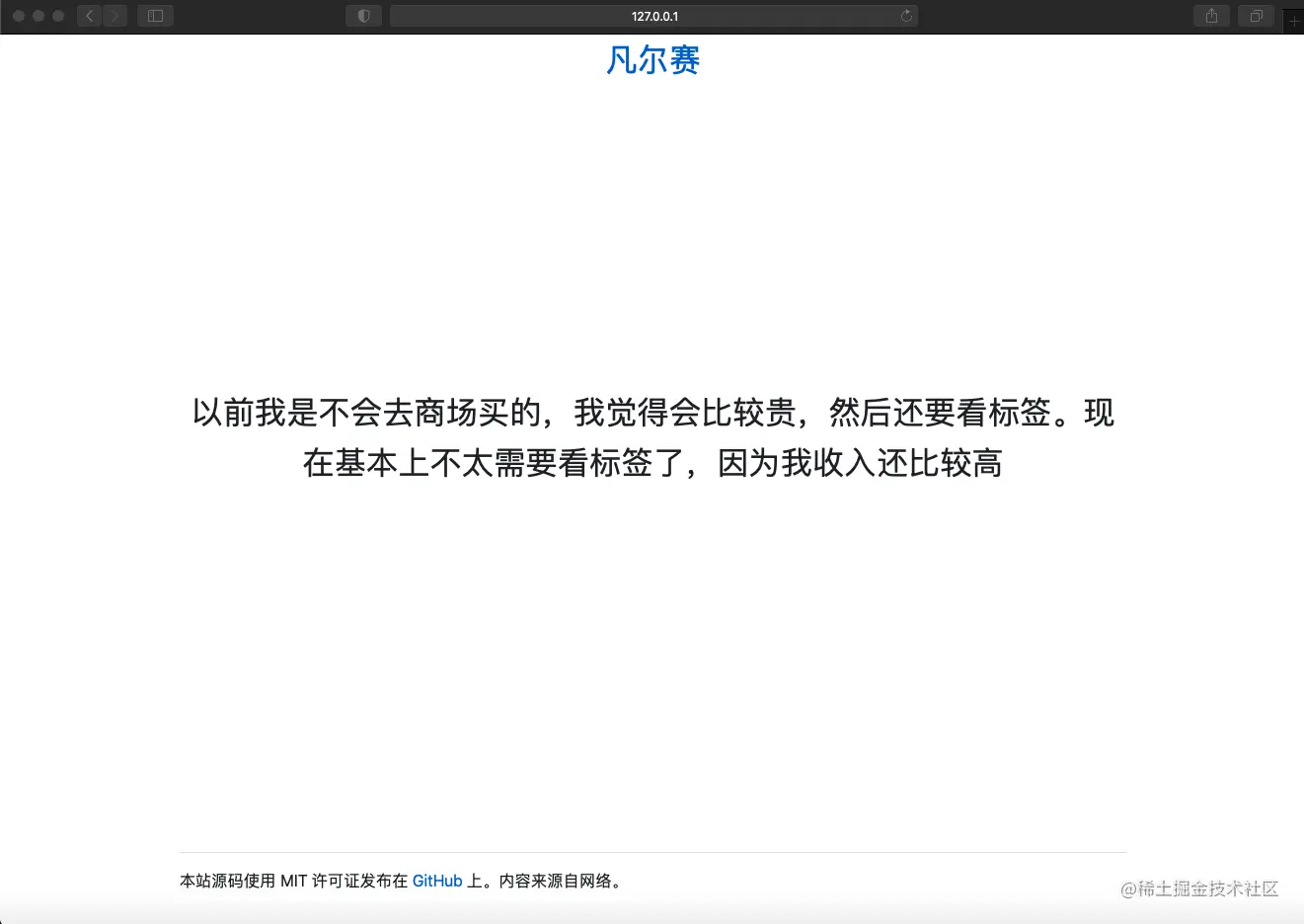The image size is (1304, 924).
Task: Reload the page with the refresh icon
Action: (x=906, y=16)
